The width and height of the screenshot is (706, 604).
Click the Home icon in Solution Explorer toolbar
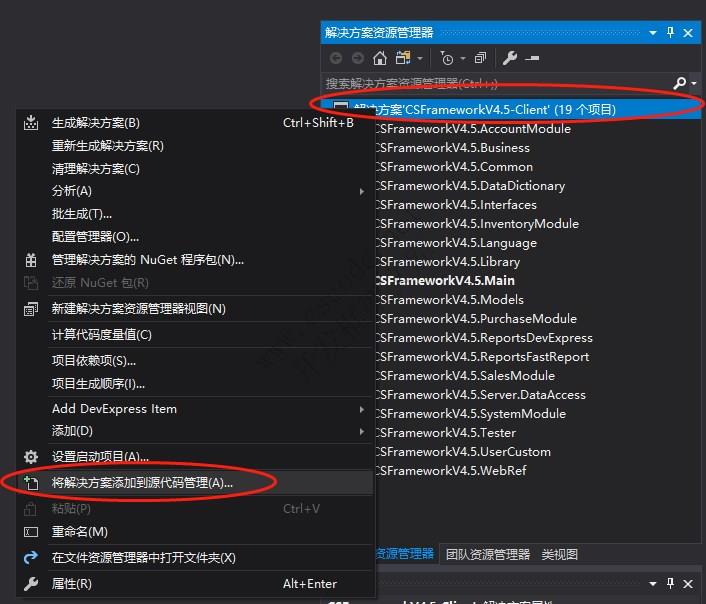380,58
